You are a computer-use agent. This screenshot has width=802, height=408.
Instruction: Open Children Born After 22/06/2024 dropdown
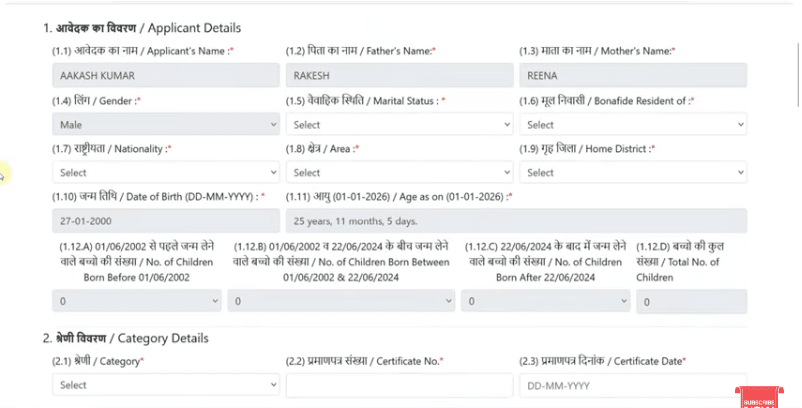pyautogui.click(x=545, y=300)
